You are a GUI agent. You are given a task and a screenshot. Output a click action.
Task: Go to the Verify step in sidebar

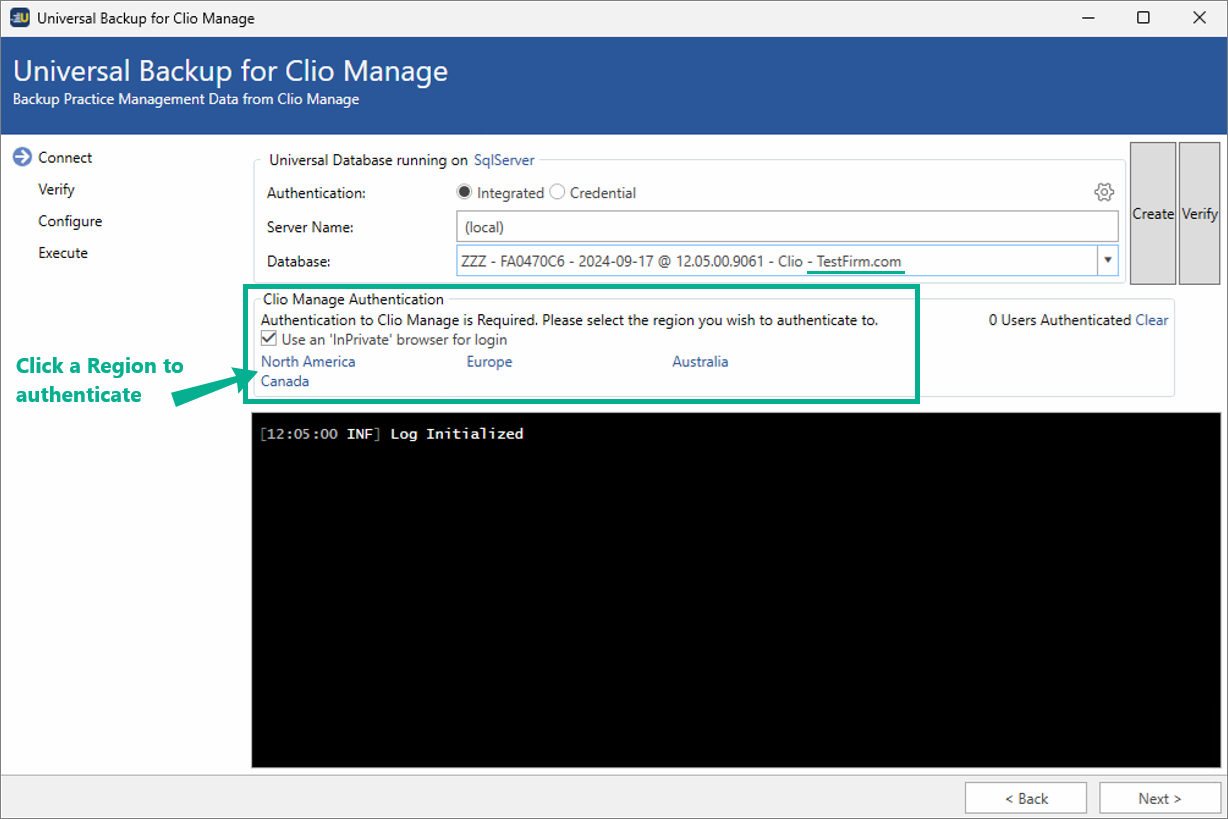pyautogui.click(x=56, y=189)
